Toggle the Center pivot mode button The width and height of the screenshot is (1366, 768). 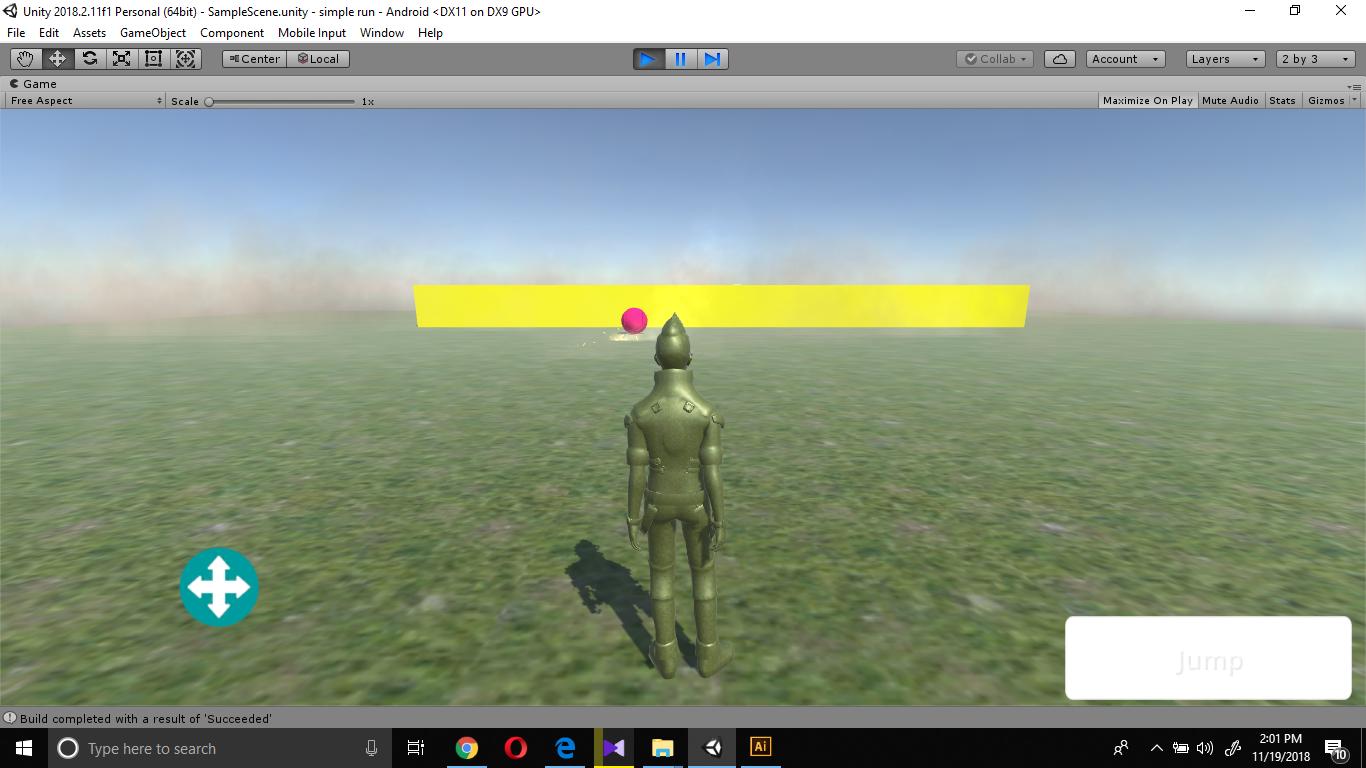tap(254, 59)
